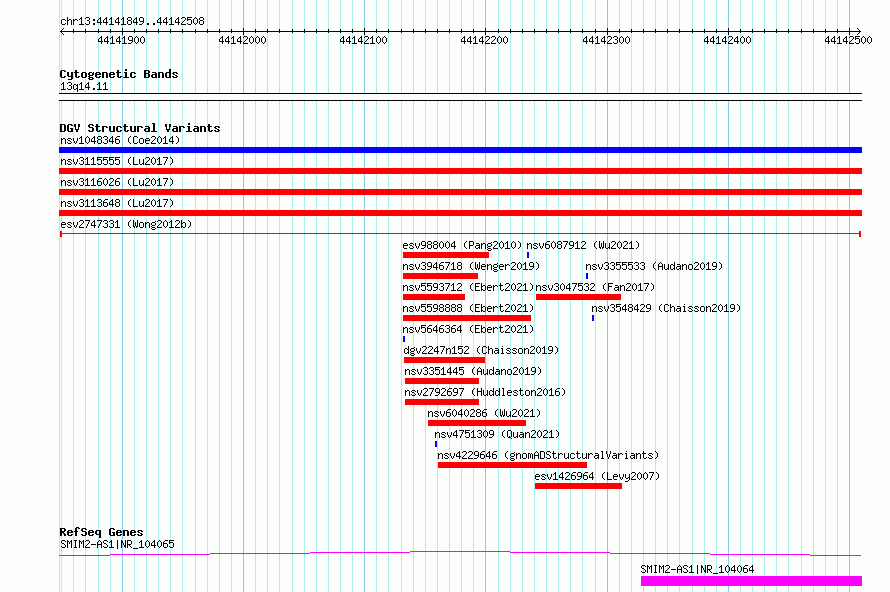Open the nsv5593712 (Ebert2021) label

pyautogui.click(x=468, y=287)
